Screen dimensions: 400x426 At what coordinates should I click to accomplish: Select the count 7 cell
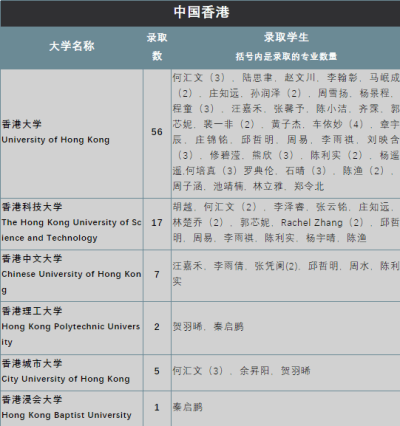157,275
